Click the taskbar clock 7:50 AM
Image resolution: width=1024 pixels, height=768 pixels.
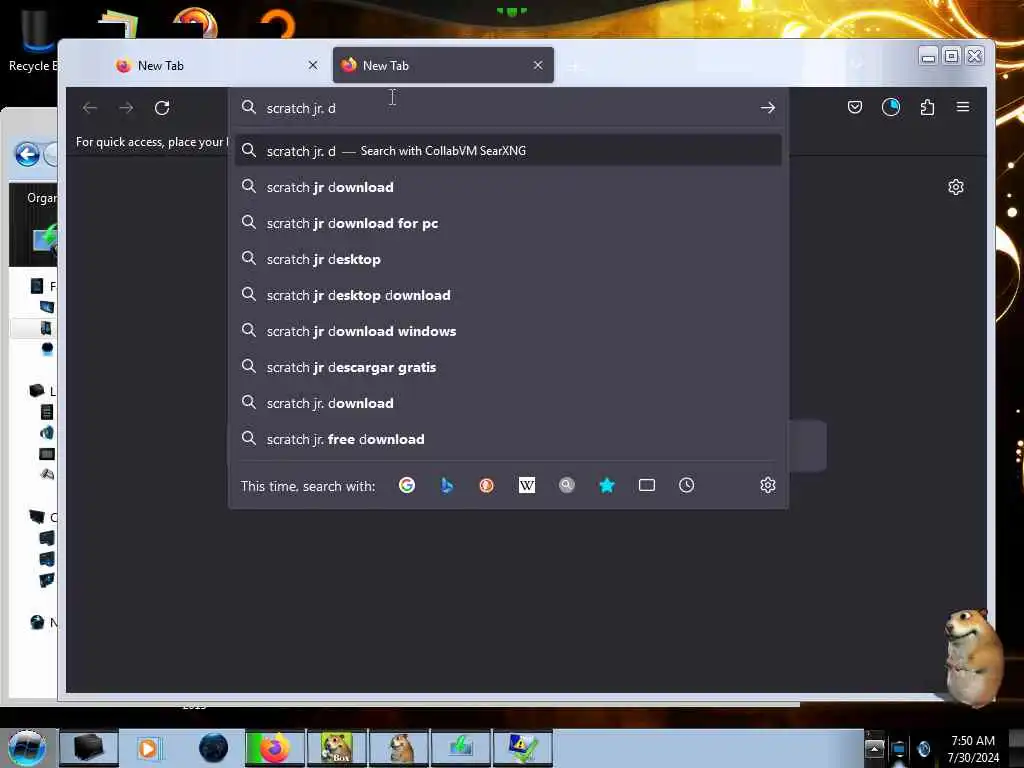tap(972, 749)
